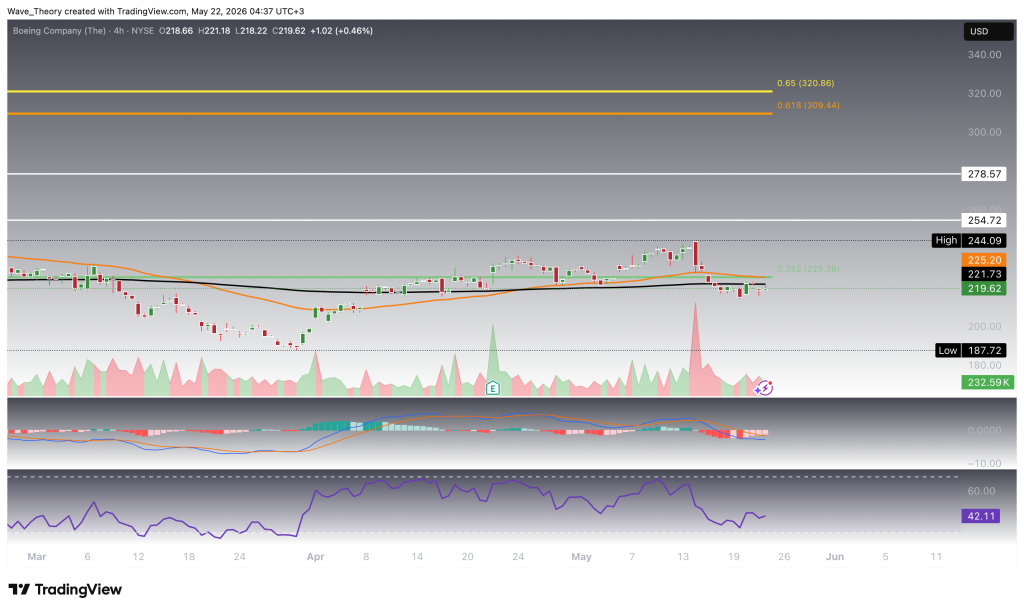1024x611 pixels.
Task: Click the Apr label on time axis
Action: click(x=315, y=557)
